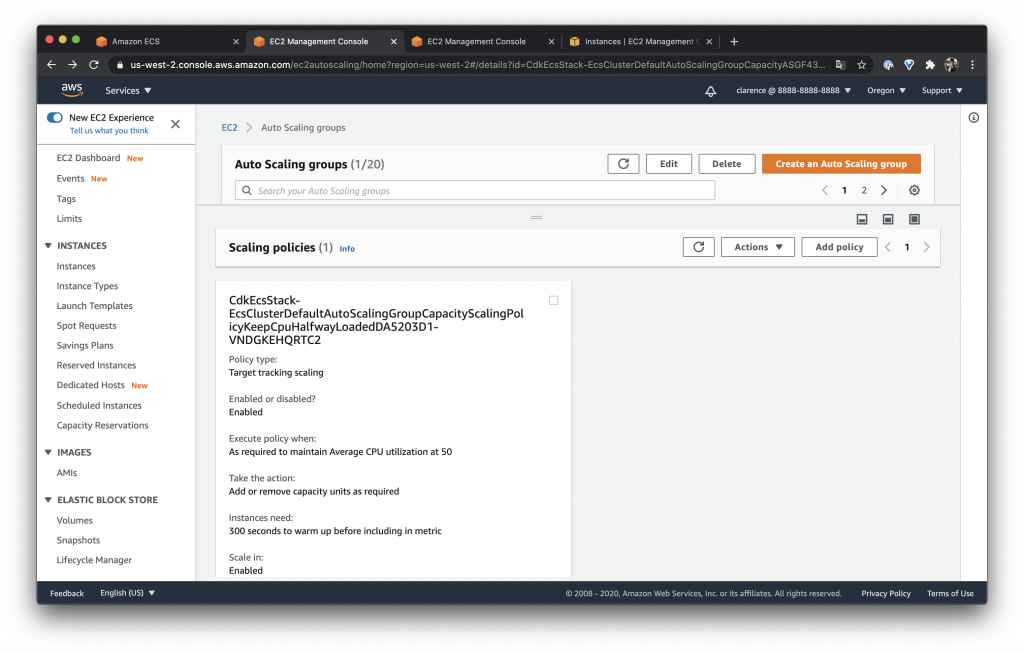Open the clarence account dropdown
The height and width of the screenshot is (653, 1024).
(x=793, y=91)
